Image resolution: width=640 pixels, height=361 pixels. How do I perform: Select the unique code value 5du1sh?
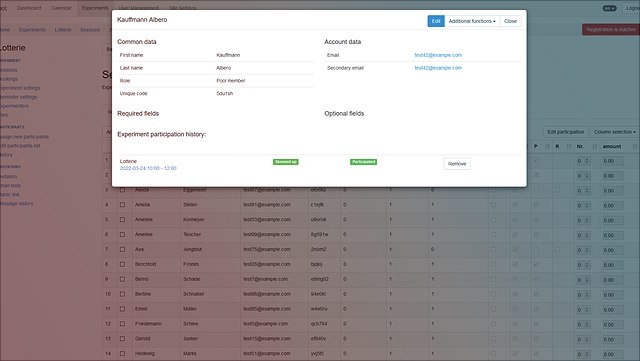point(224,94)
